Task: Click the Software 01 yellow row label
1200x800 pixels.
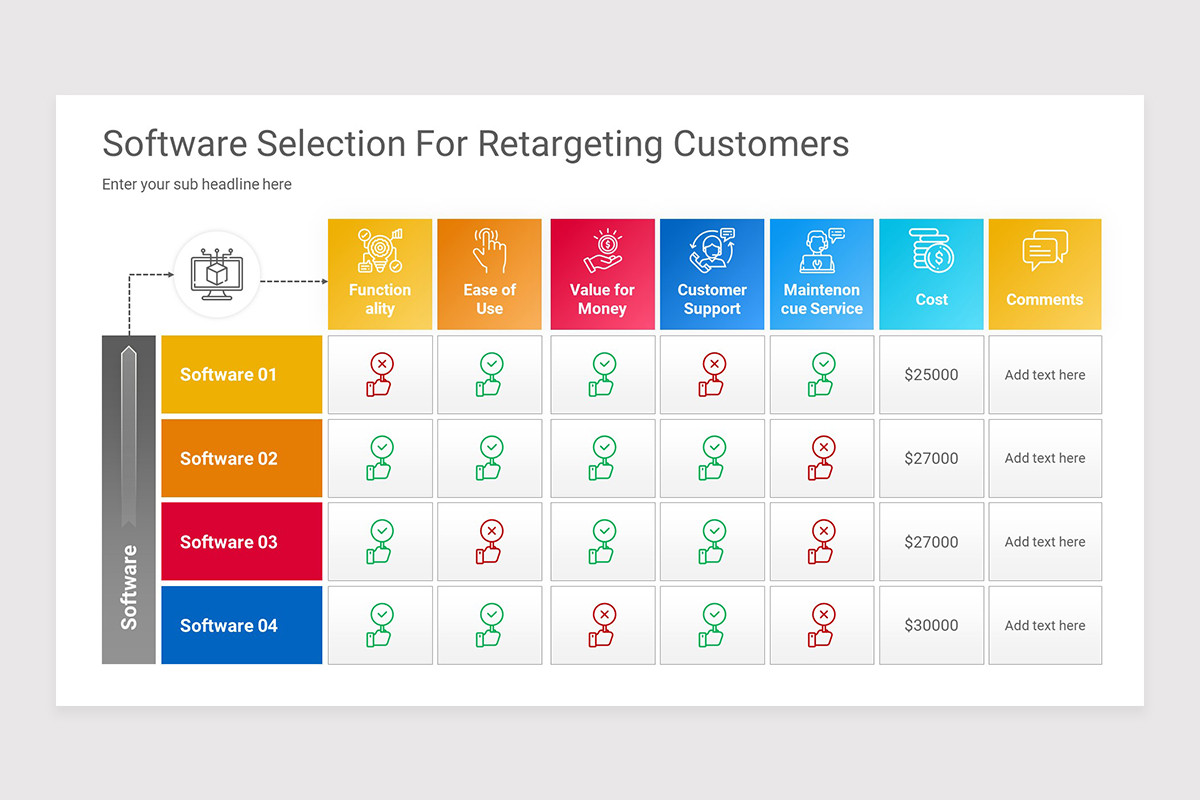Action: 242,375
